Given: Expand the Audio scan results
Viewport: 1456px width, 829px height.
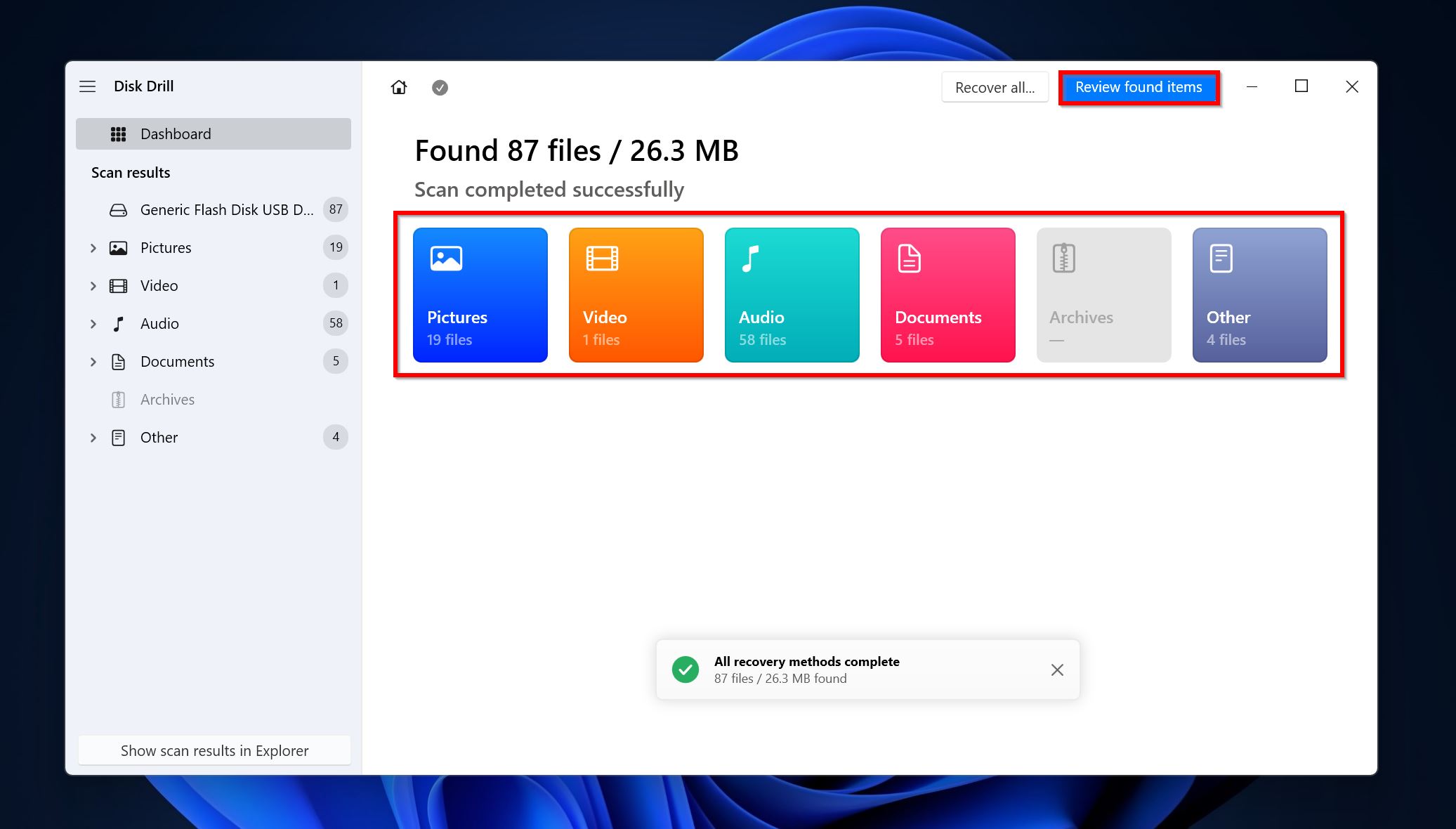Looking at the screenshot, I should tap(92, 323).
